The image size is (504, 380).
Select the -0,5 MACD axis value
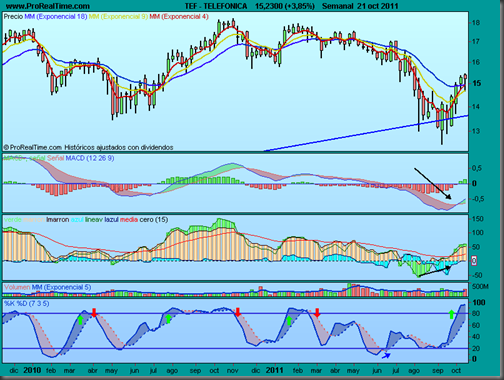coord(478,199)
